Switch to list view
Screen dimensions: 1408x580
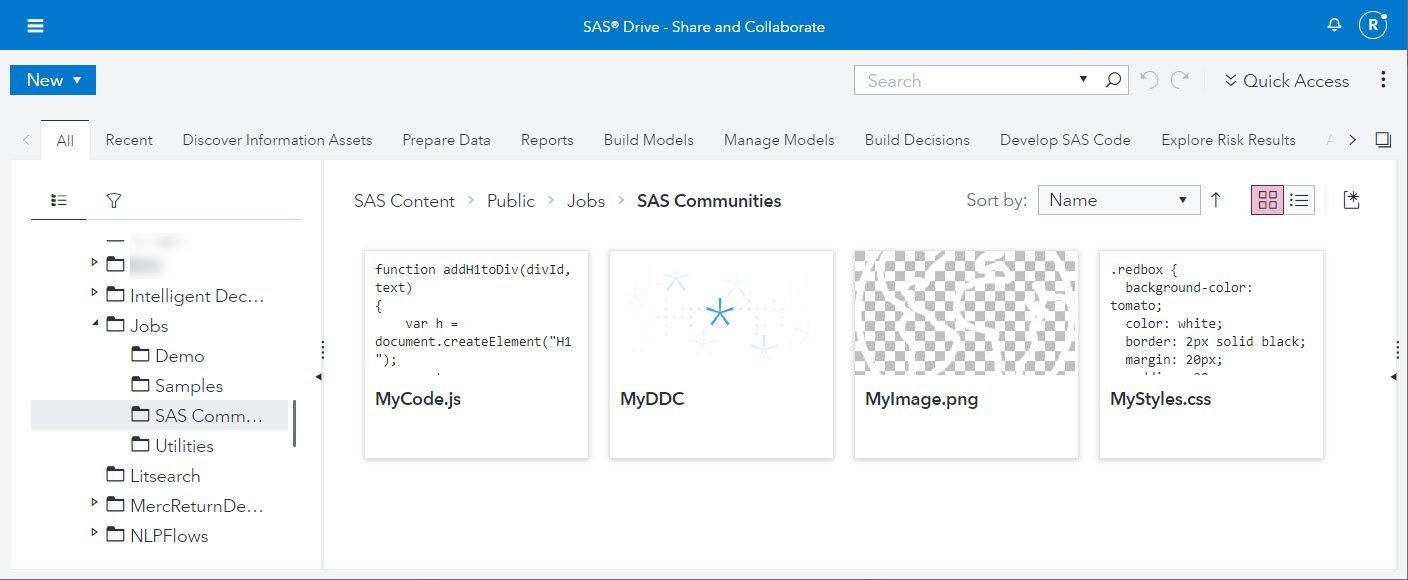pyautogui.click(x=1299, y=200)
